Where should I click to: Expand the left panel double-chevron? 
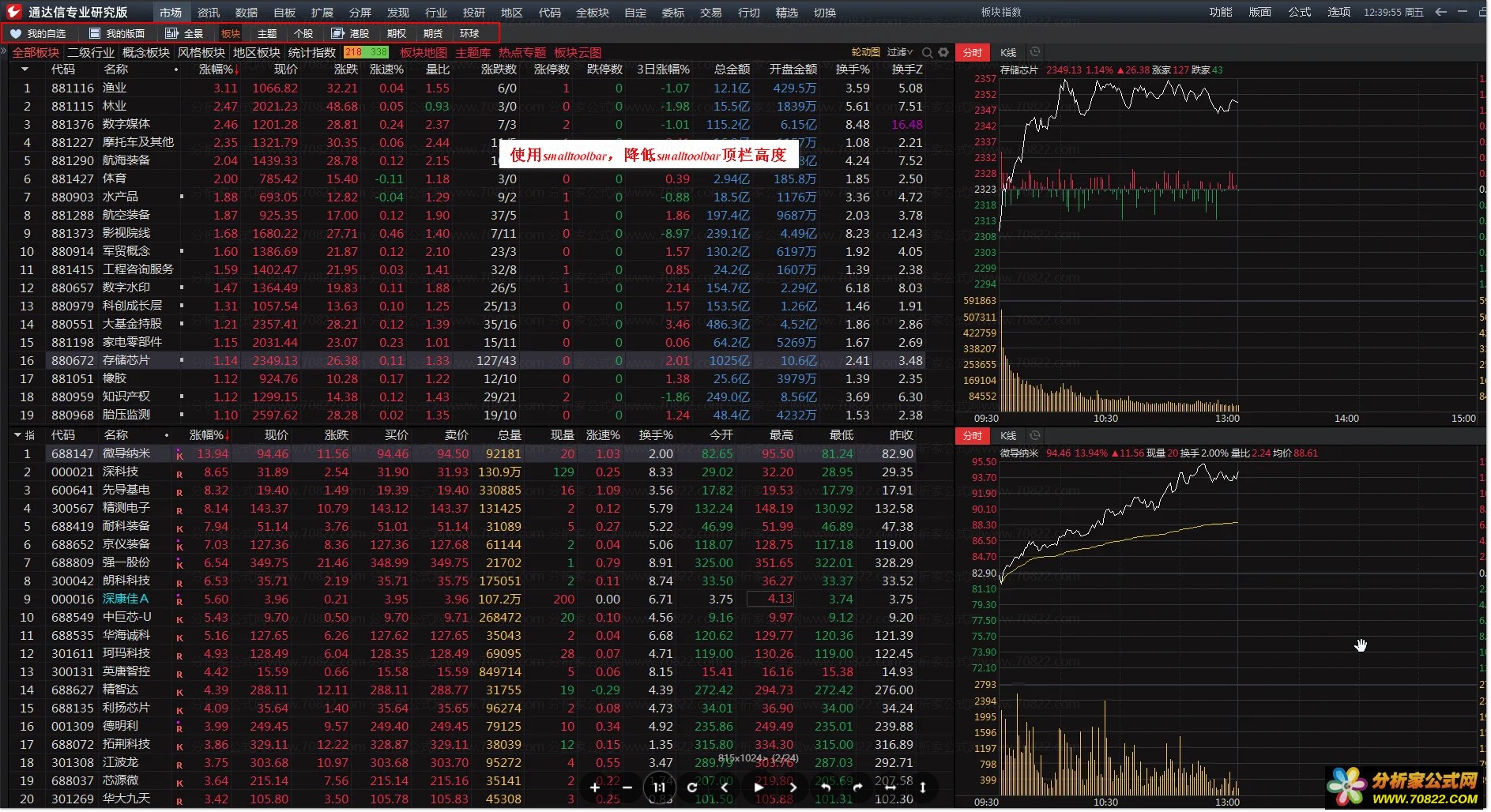[x=4, y=52]
